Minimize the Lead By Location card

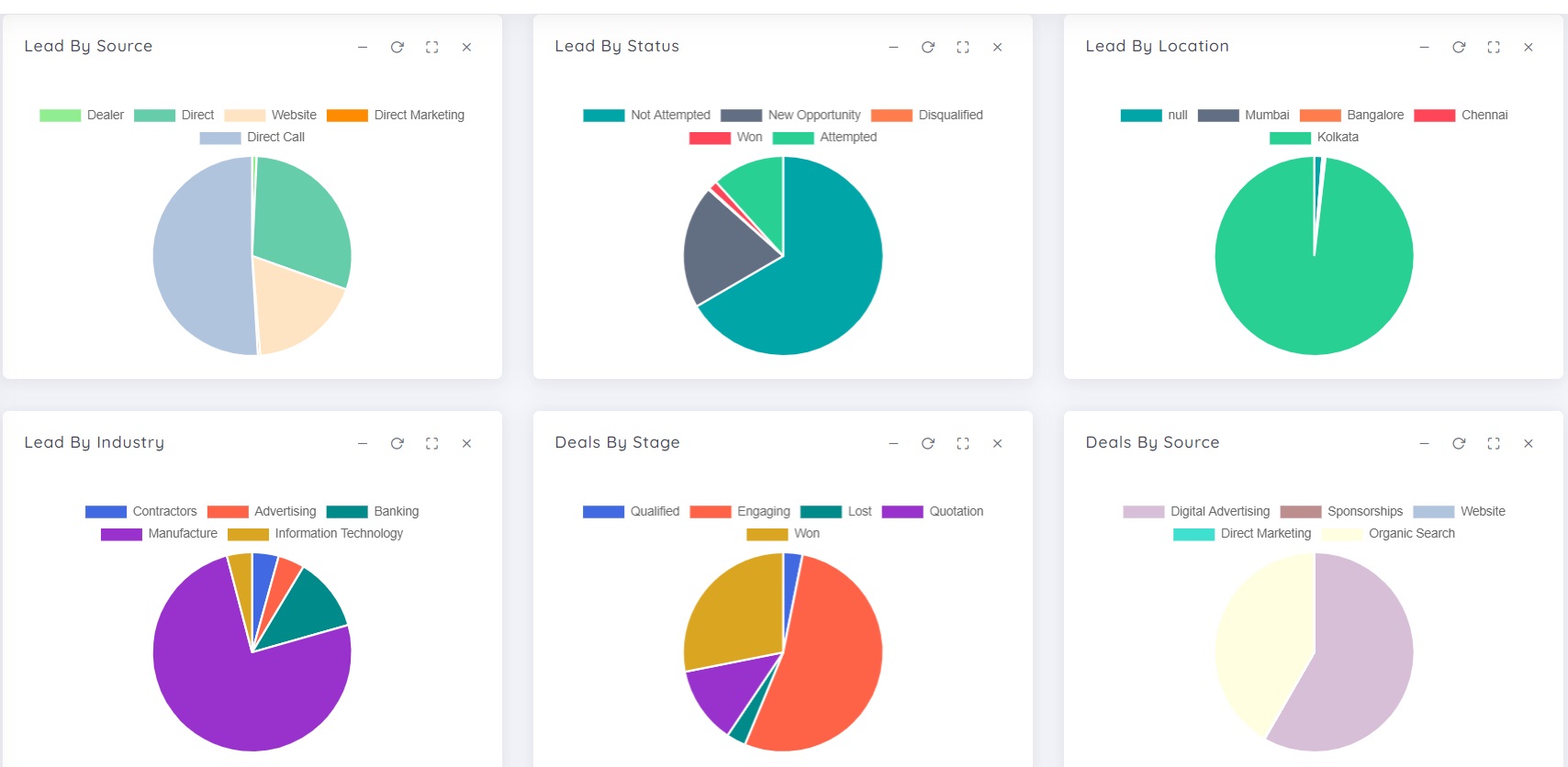click(1424, 47)
